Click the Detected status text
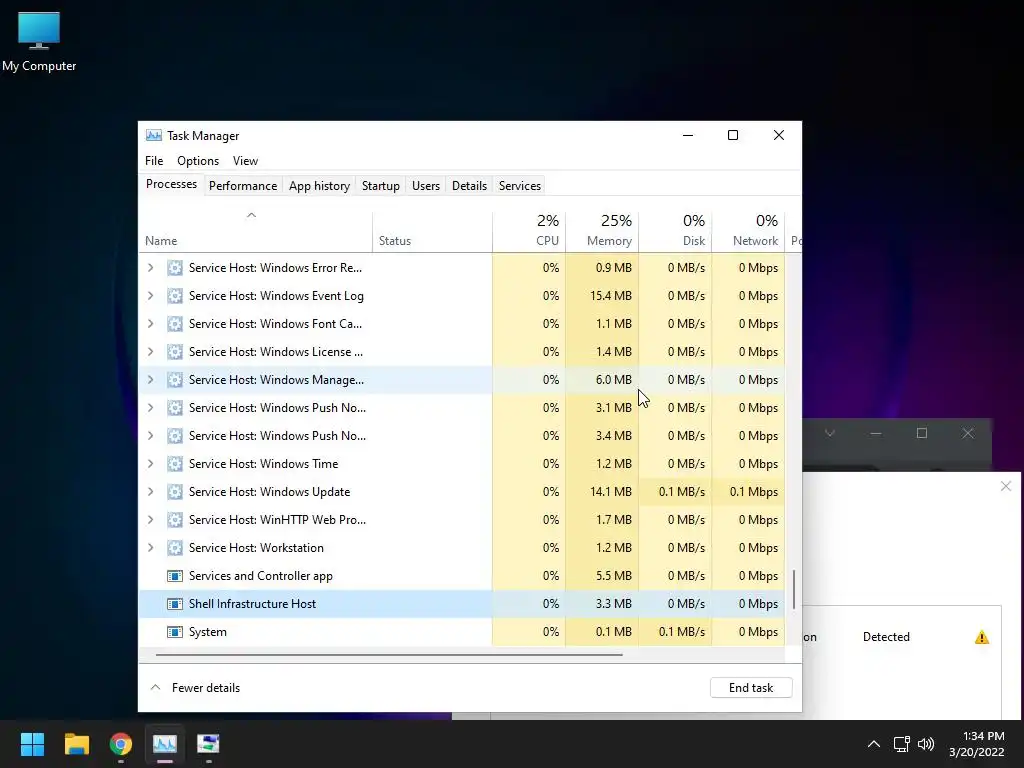The height and width of the screenshot is (768, 1024). [886, 637]
